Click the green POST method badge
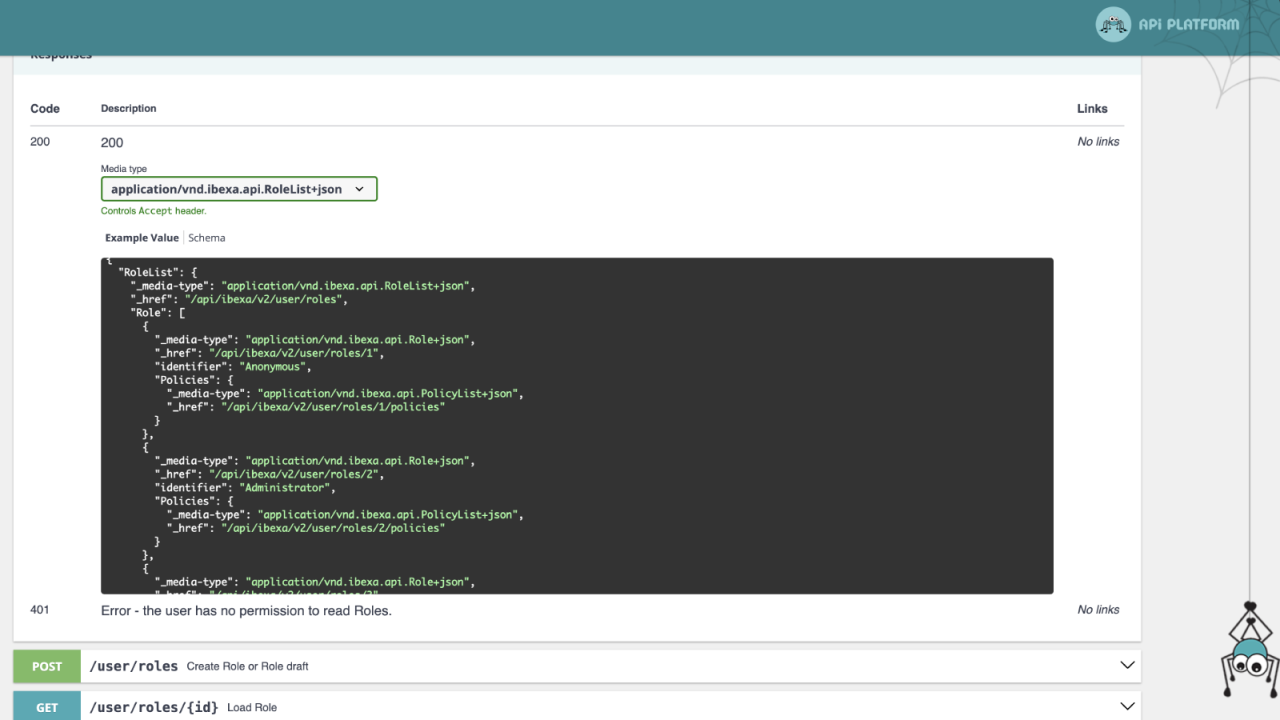Screen dimensions: 1280x720 tap(47, 666)
